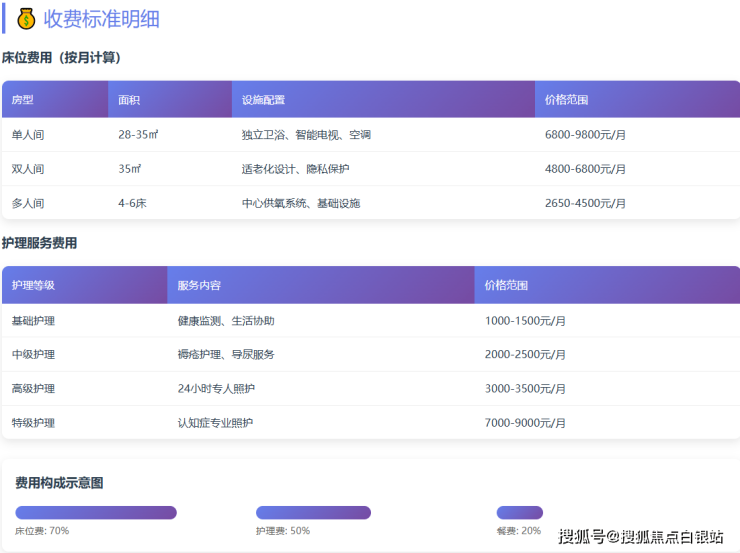Click the 设施配置 column header
The height and width of the screenshot is (553, 740).
(263, 100)
